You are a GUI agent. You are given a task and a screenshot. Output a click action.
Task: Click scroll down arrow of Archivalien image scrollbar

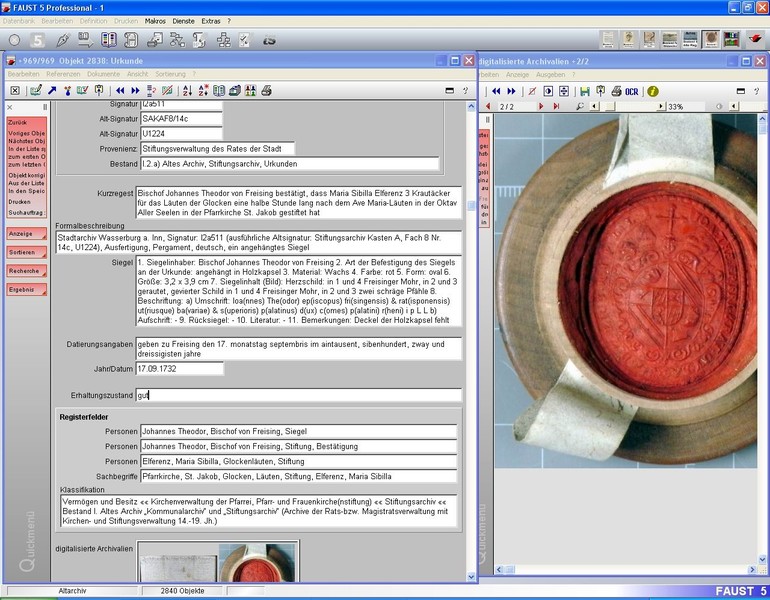(x=762, y=559)
